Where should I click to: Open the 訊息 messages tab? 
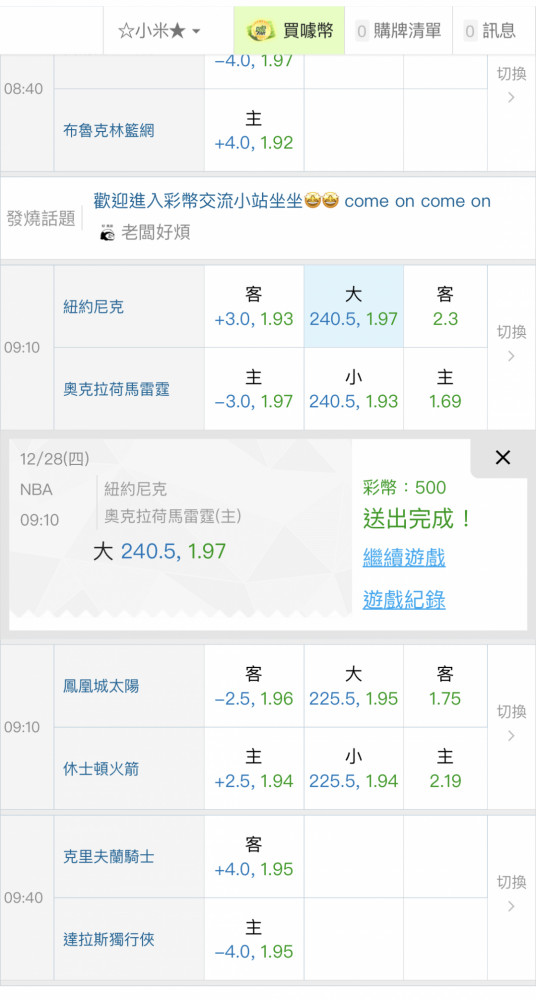(x=490, y=31)
